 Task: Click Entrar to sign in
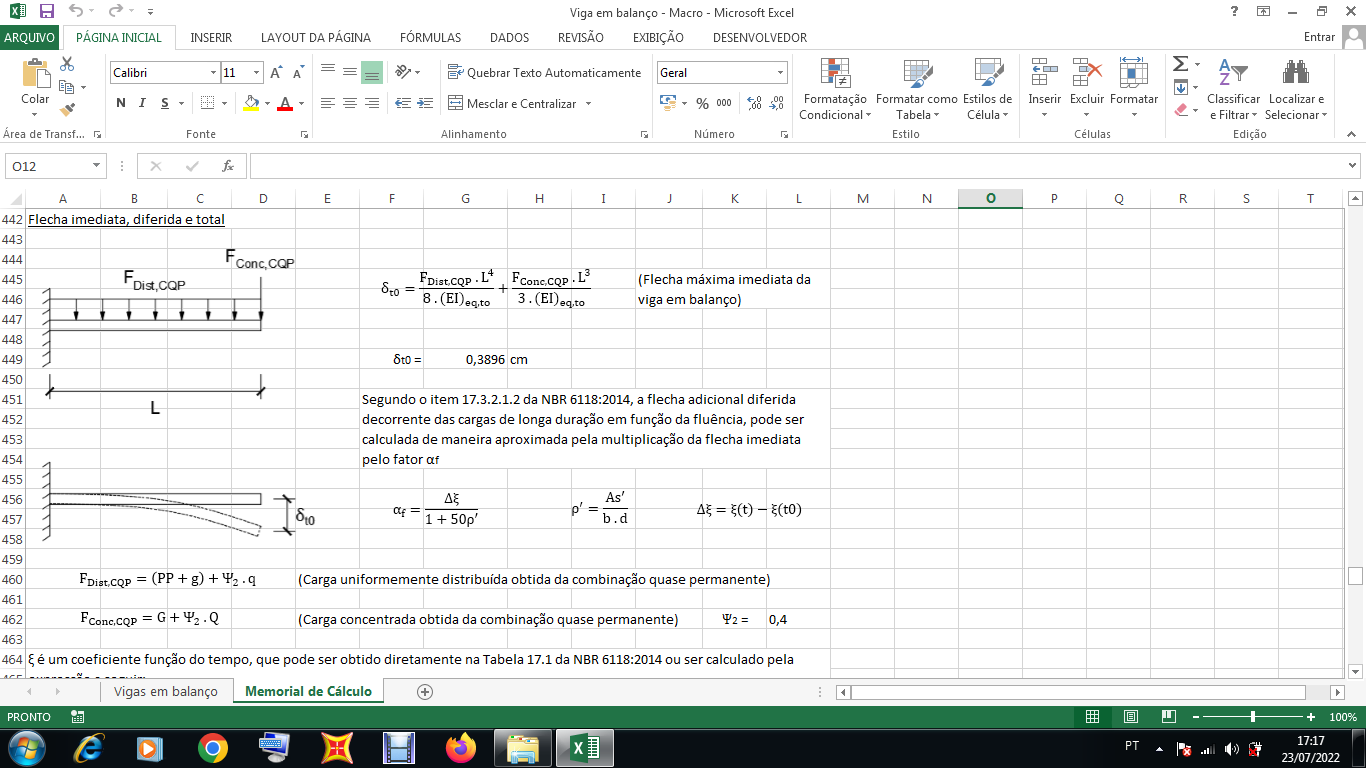[1320, 38]
